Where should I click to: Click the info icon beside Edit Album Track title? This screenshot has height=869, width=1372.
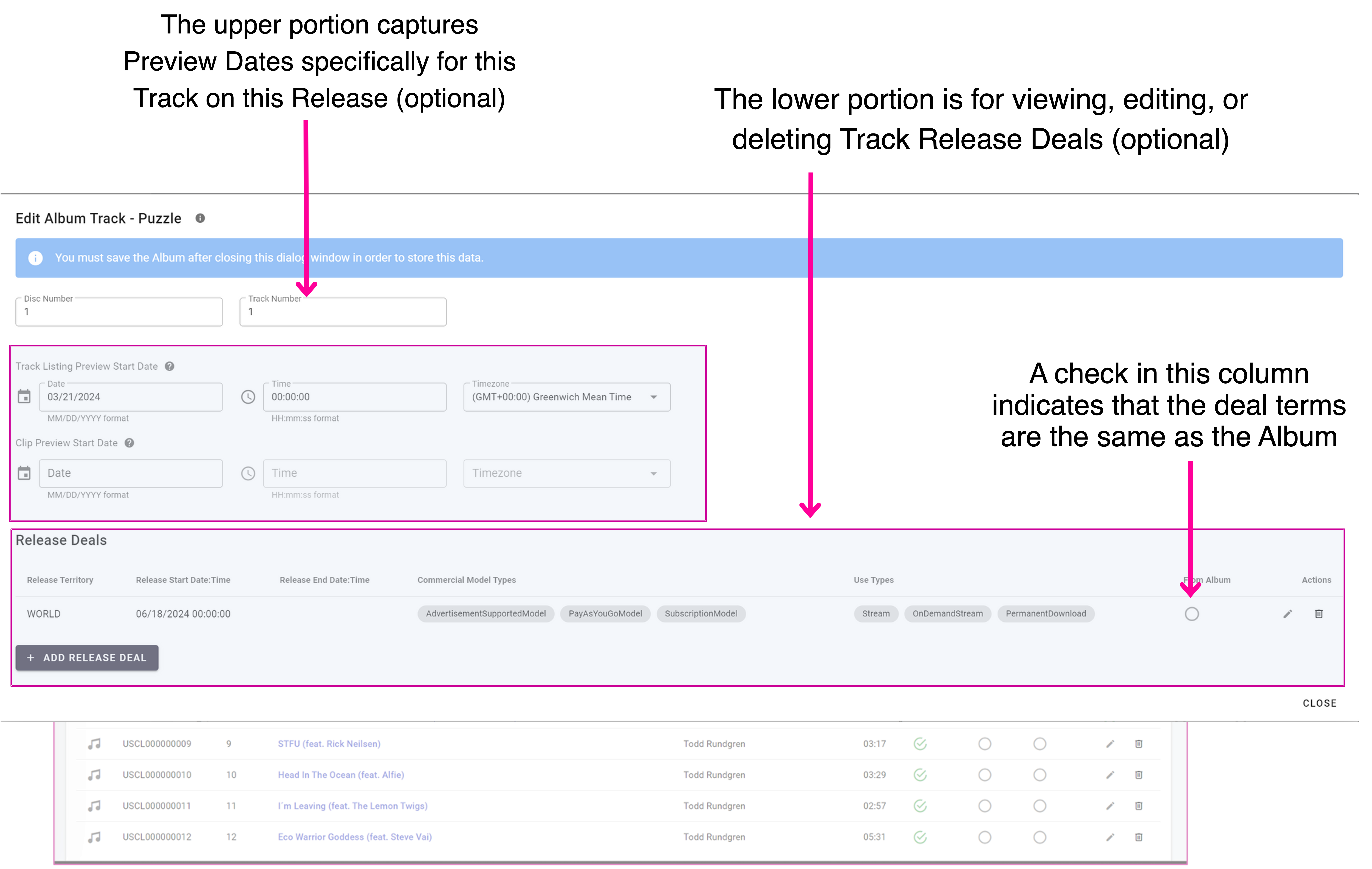(200, 218)
